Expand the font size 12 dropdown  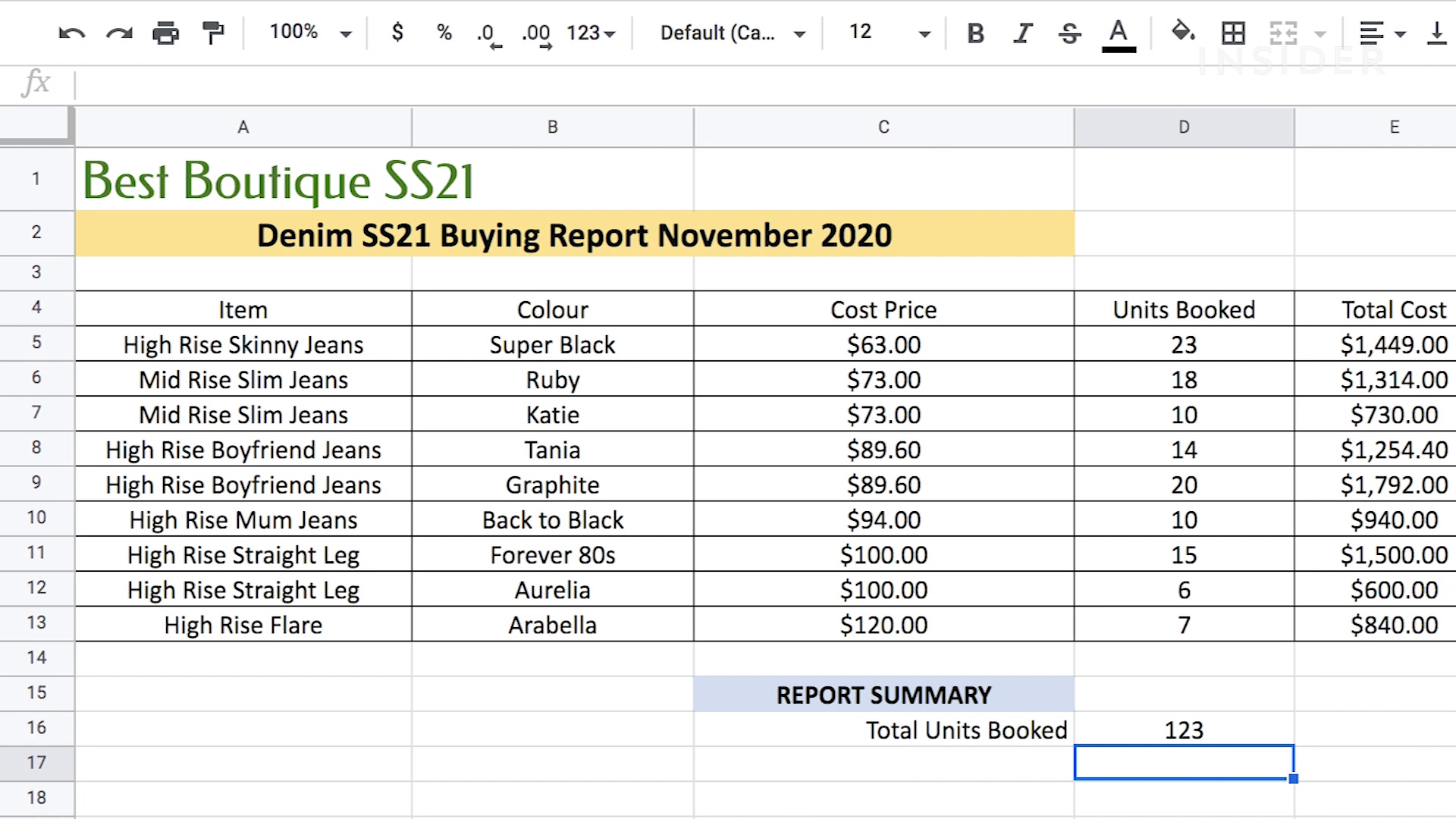pyautogui.click(x=889, y=33)
